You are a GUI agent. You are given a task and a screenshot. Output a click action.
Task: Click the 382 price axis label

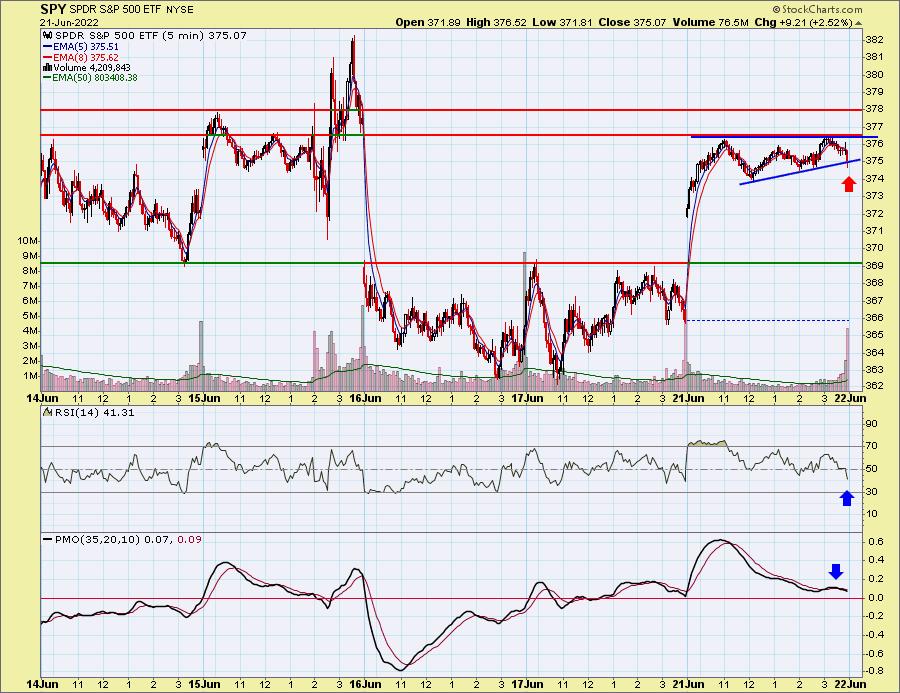(x=875, y=40)
